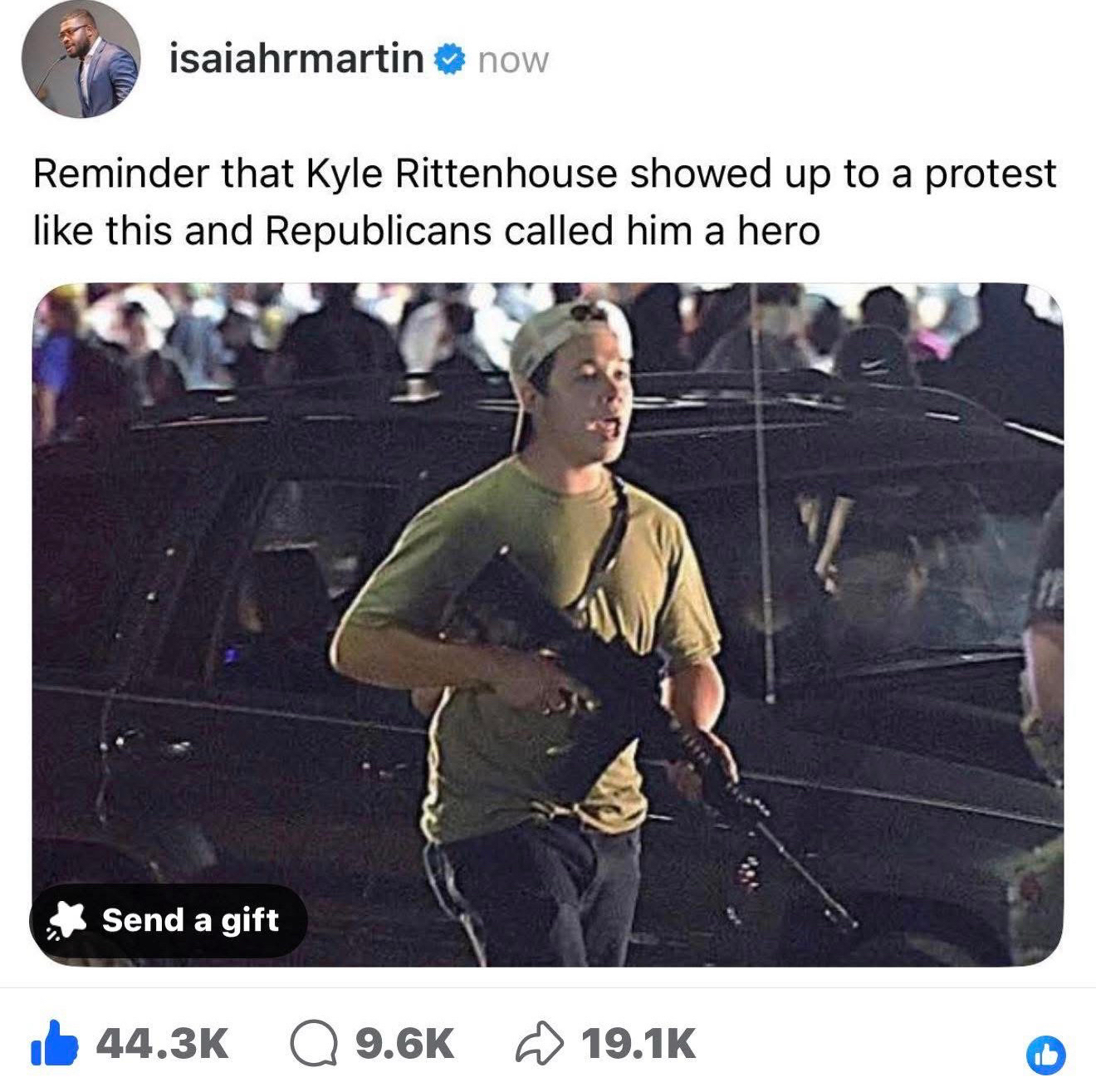Click the olive green t-shirt in photo
This screenshot has height=1092, width=1096.
click(x=531, y=648)
